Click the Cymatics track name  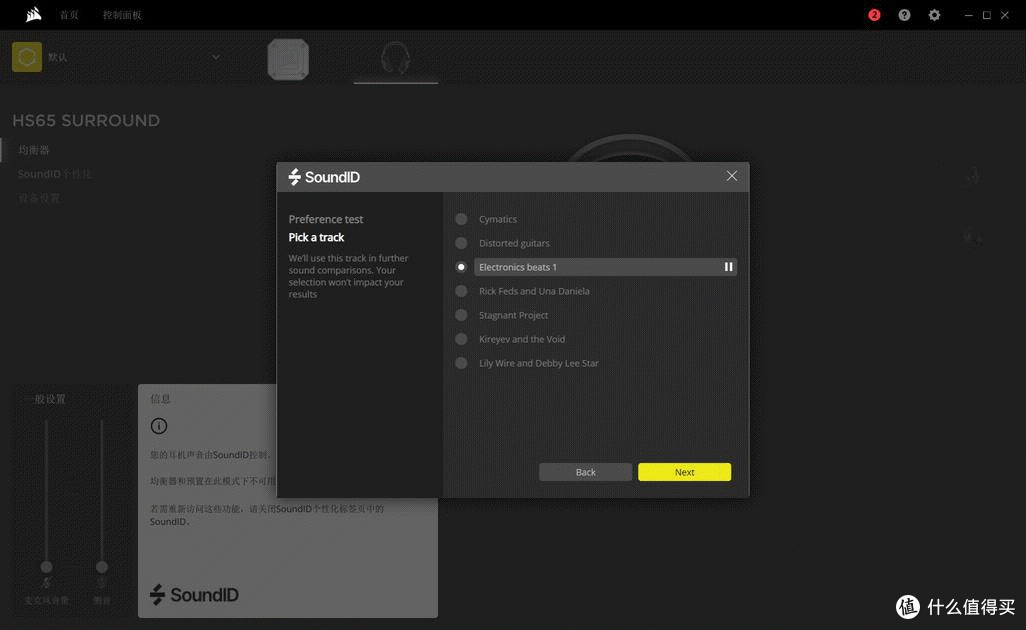click(497, 219)
